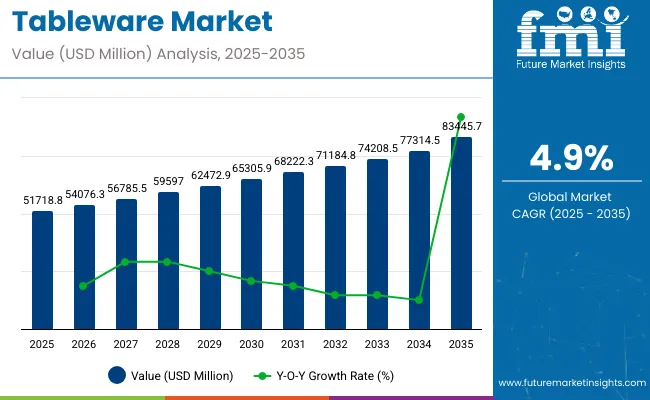Screen dimensions: 650x400
Task: Click the subtitle Value (USD Million) Analysis, 2025-2035
Action: [x=158, y=54]
